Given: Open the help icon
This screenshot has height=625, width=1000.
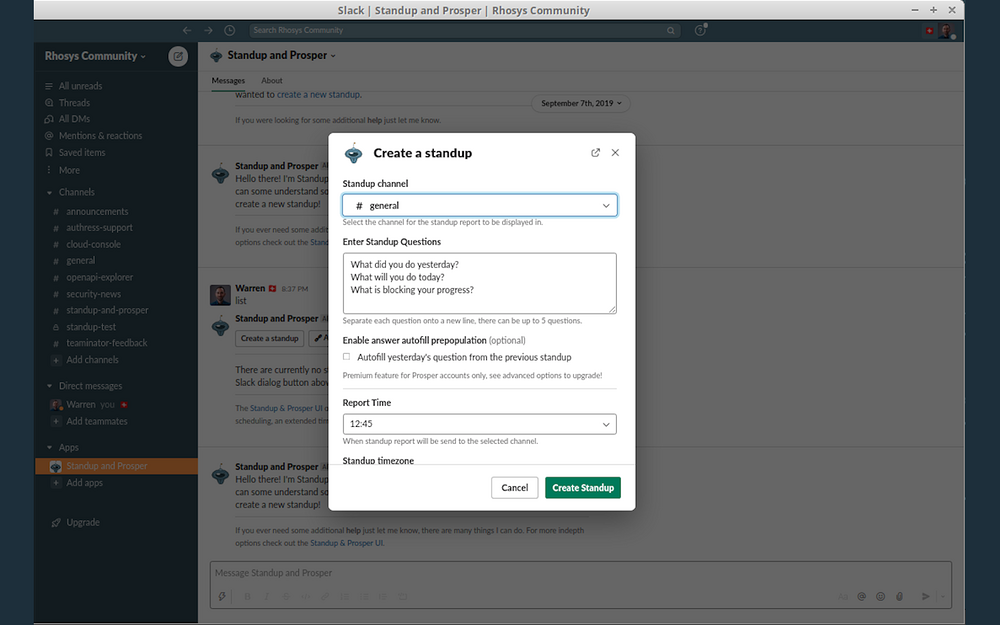Looking at the screenshot, I should click(700, 30).
